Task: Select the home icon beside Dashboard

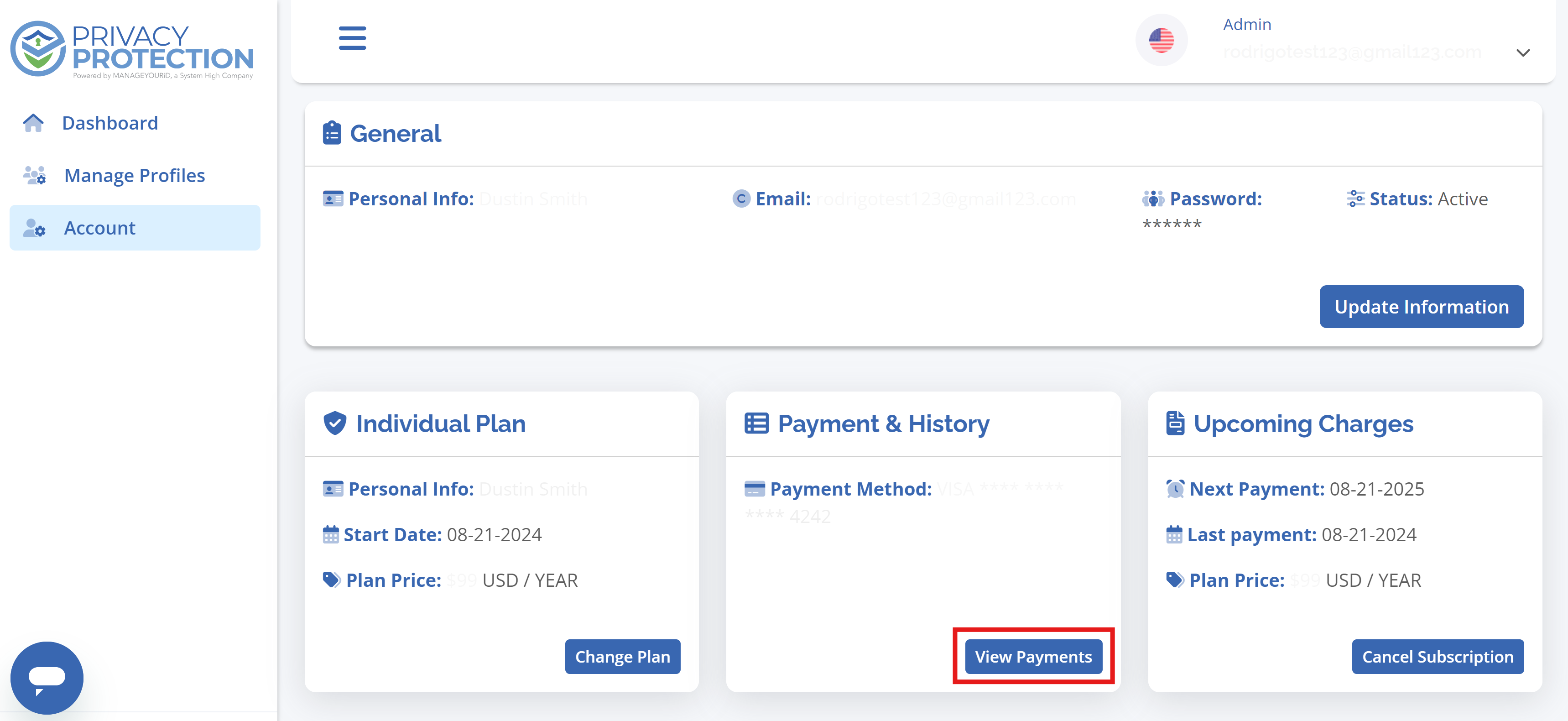Action: pyautogui.click(x=33, y=122)
